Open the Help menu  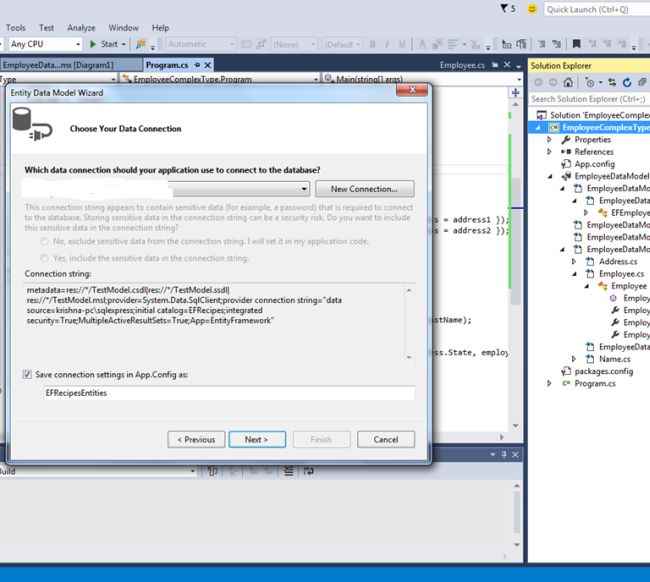click(x=160, y=28)
